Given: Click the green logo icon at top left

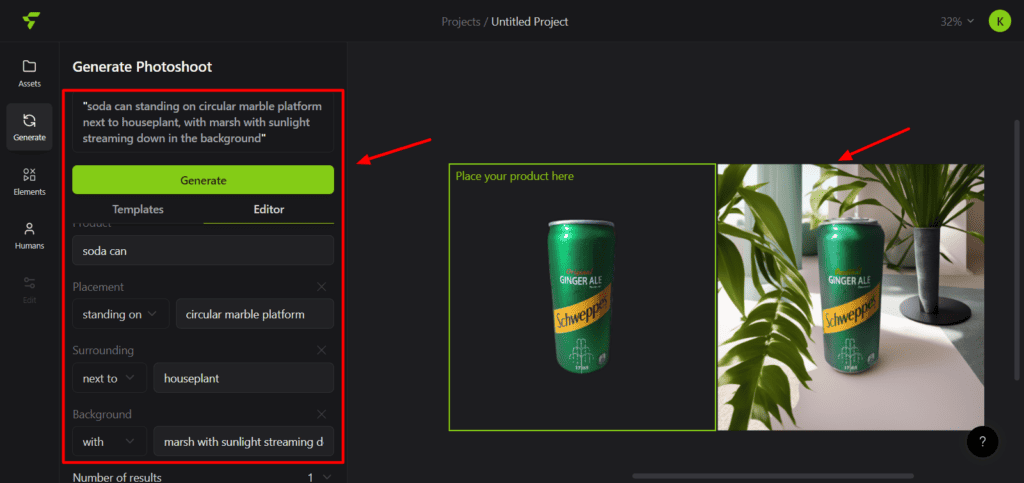Looking at the screenshot, I should (x=32, y=20).
